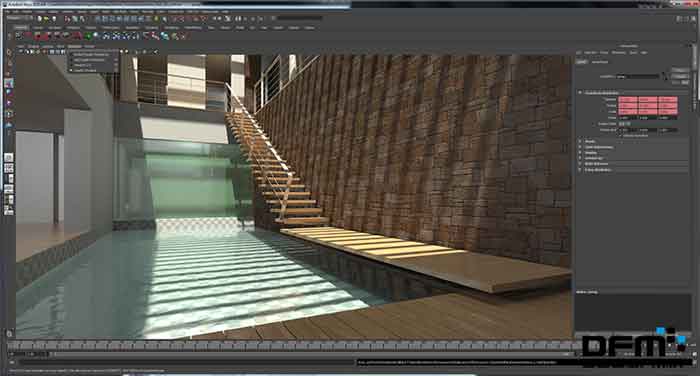Switch to single perspective view layout icon
The width and height of the screenshot is (700, 376).
[8, 158]
